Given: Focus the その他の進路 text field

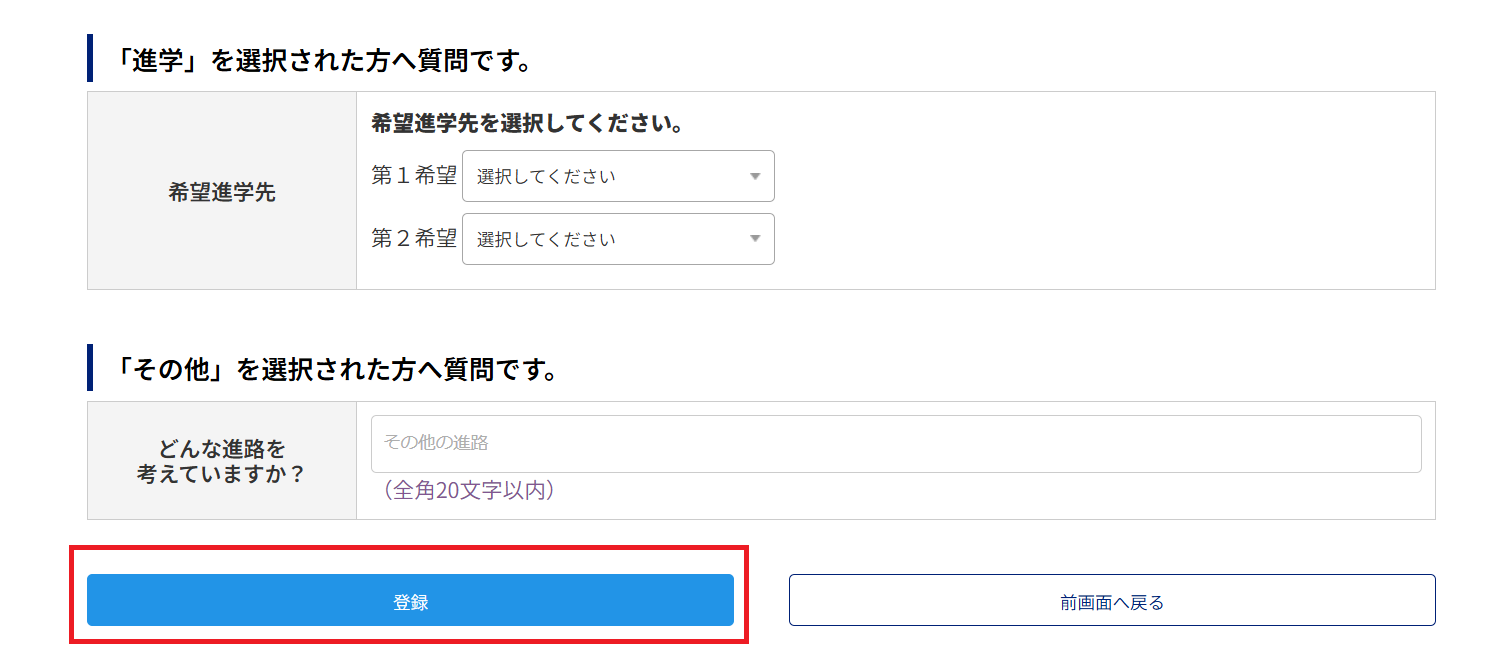Looking at the screenshot, I should click(x=895, y=443).
